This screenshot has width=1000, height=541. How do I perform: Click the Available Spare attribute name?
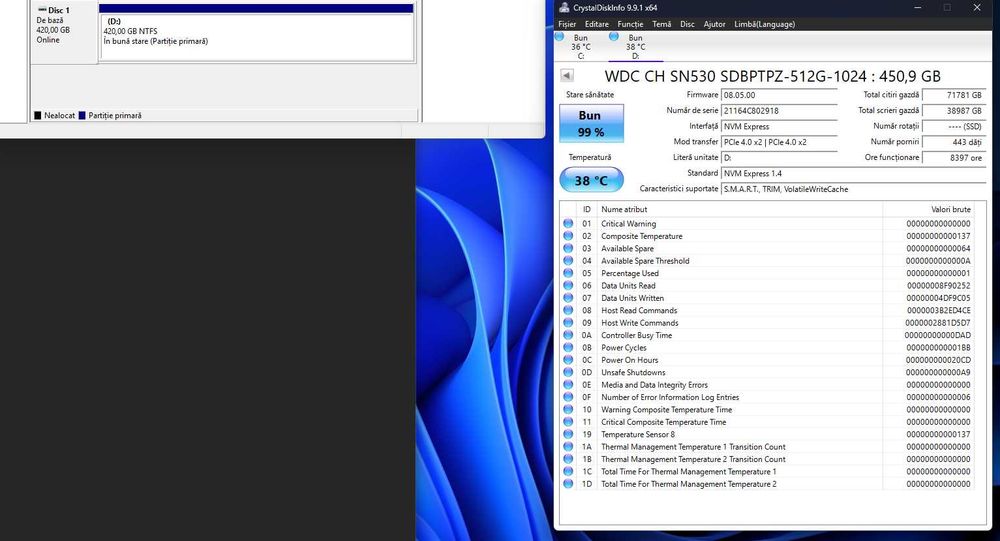(x=627, y=249)
